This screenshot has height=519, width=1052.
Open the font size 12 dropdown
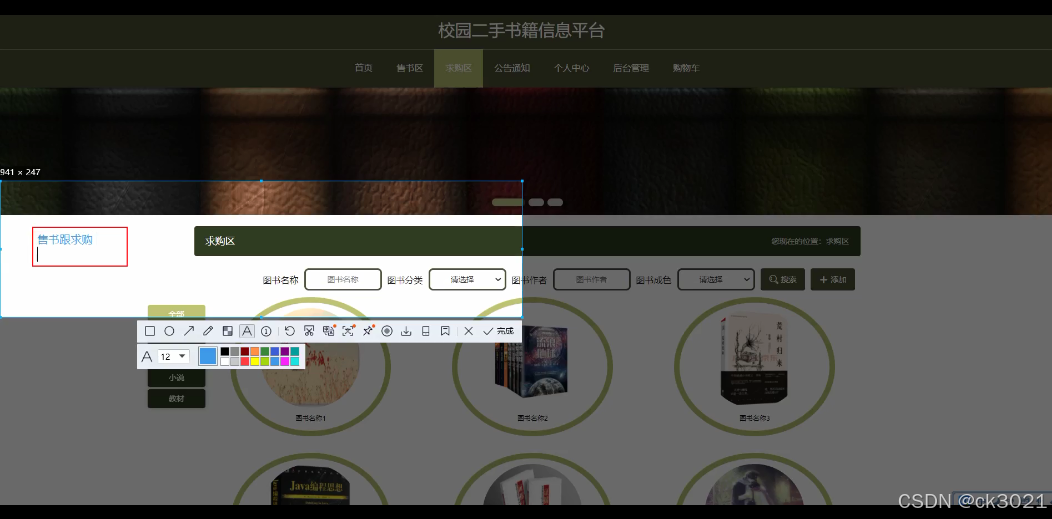click(173, 357)
